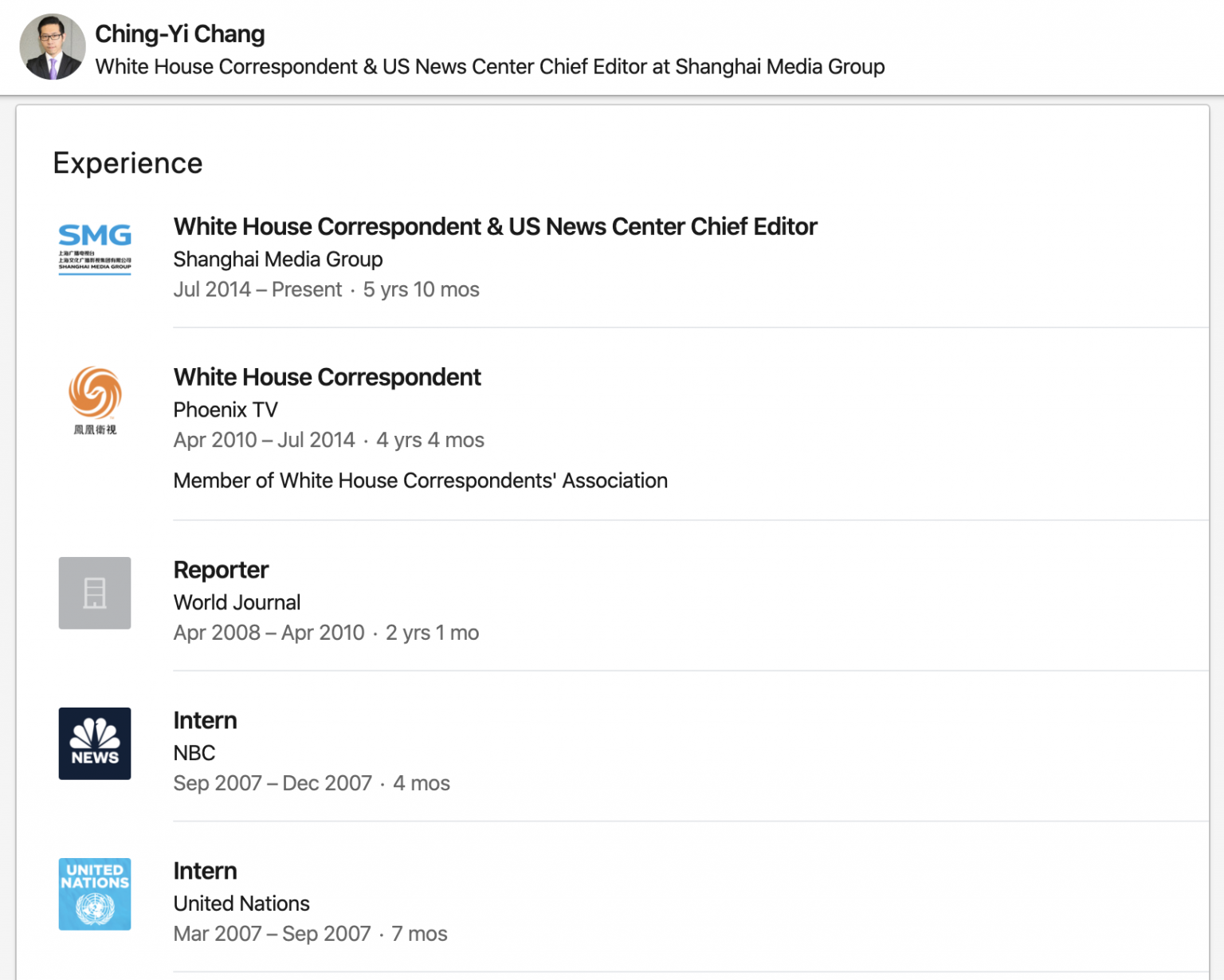Open the Shanghai Media Group SMG logo
Viewport: 1224px width, 980px height.
(95, 248)
